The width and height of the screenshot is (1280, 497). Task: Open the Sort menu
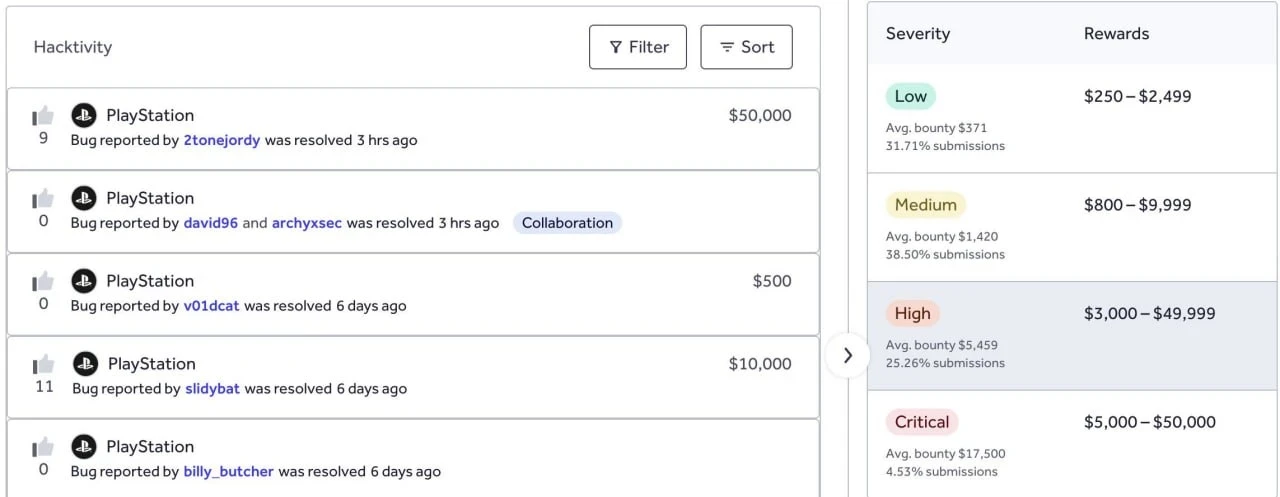click(x=747, y=47)
